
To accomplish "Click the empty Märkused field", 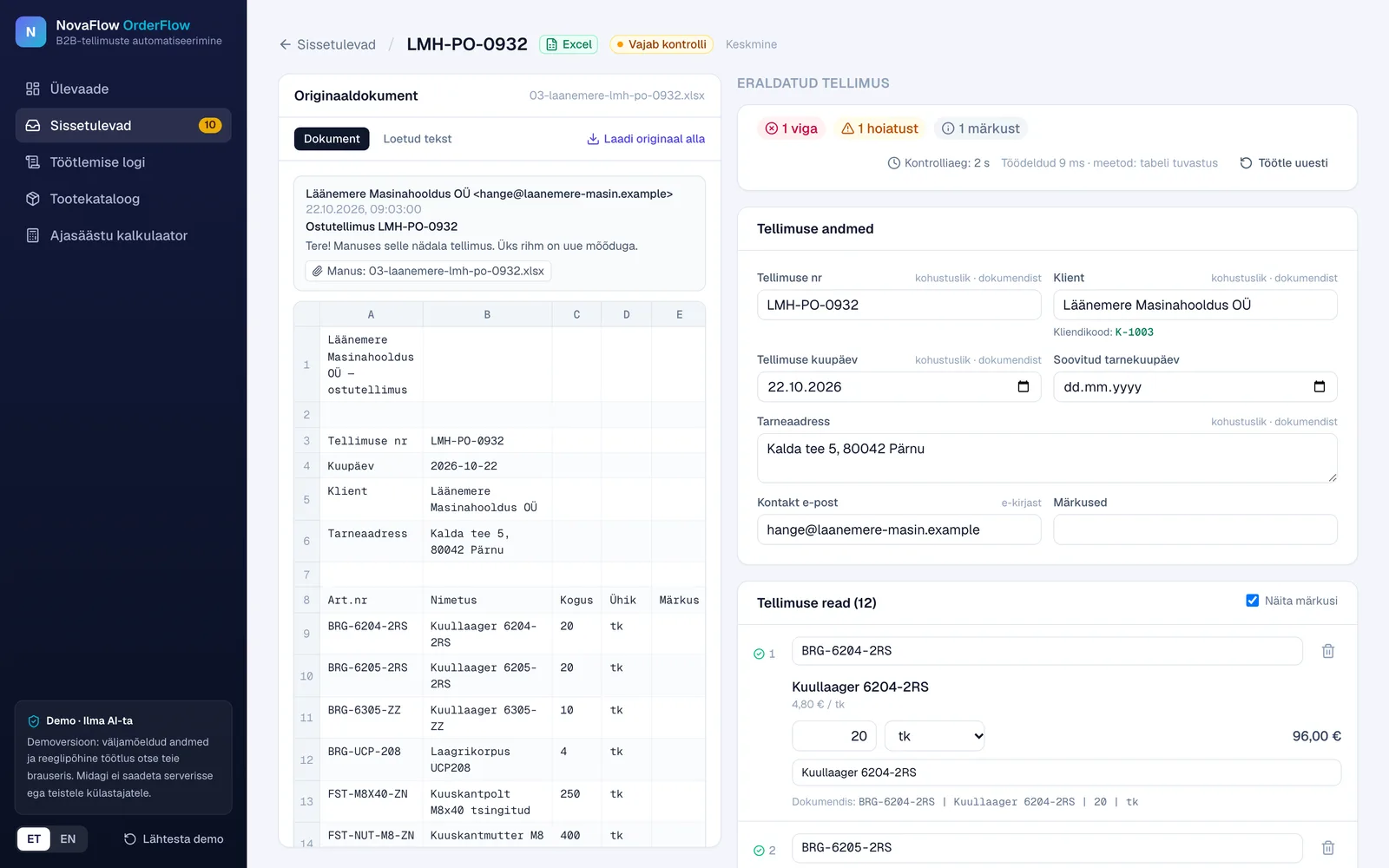I will click(1195, 529).
